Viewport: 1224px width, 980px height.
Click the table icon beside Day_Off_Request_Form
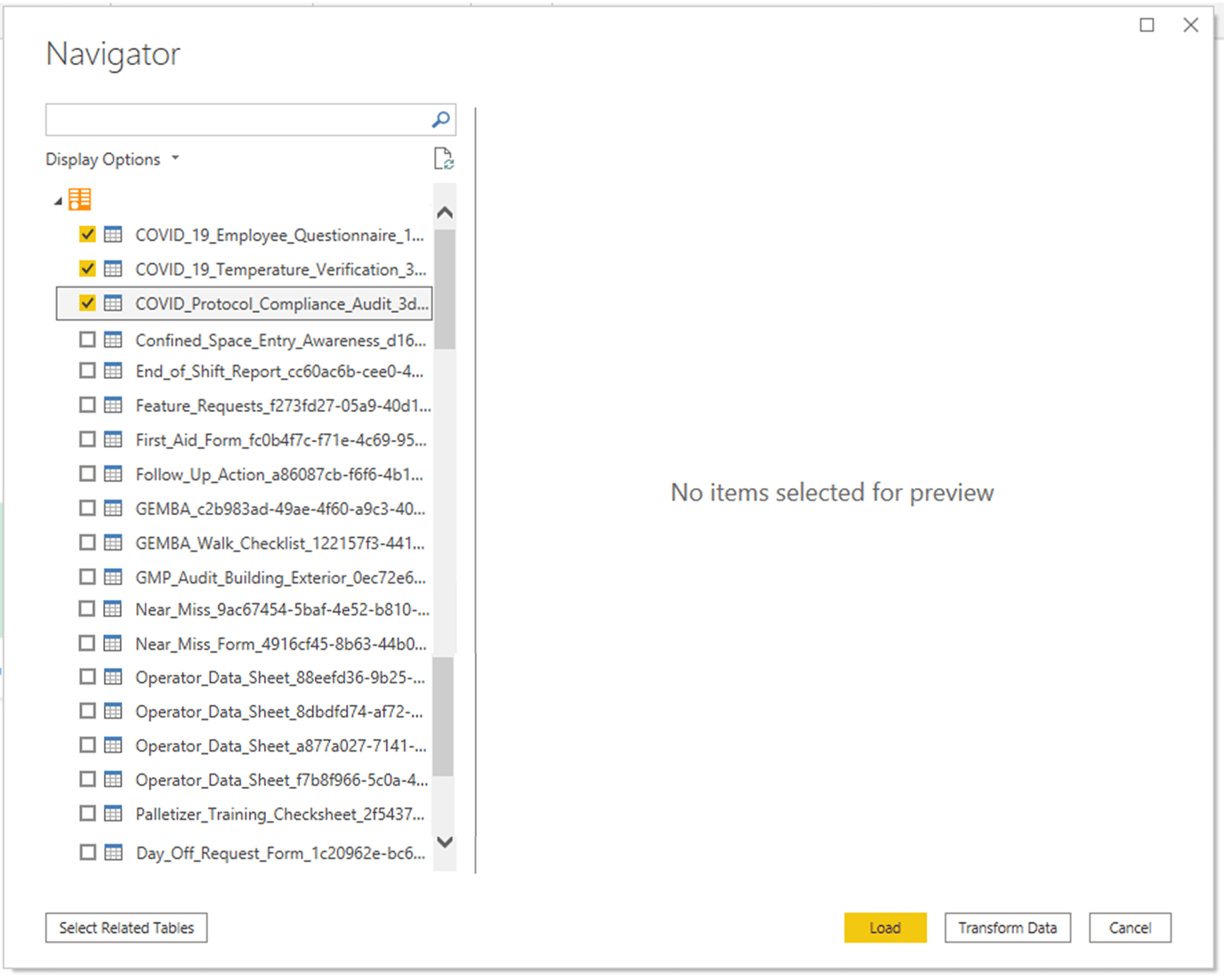pyautogui.click(x=114, y=851)
